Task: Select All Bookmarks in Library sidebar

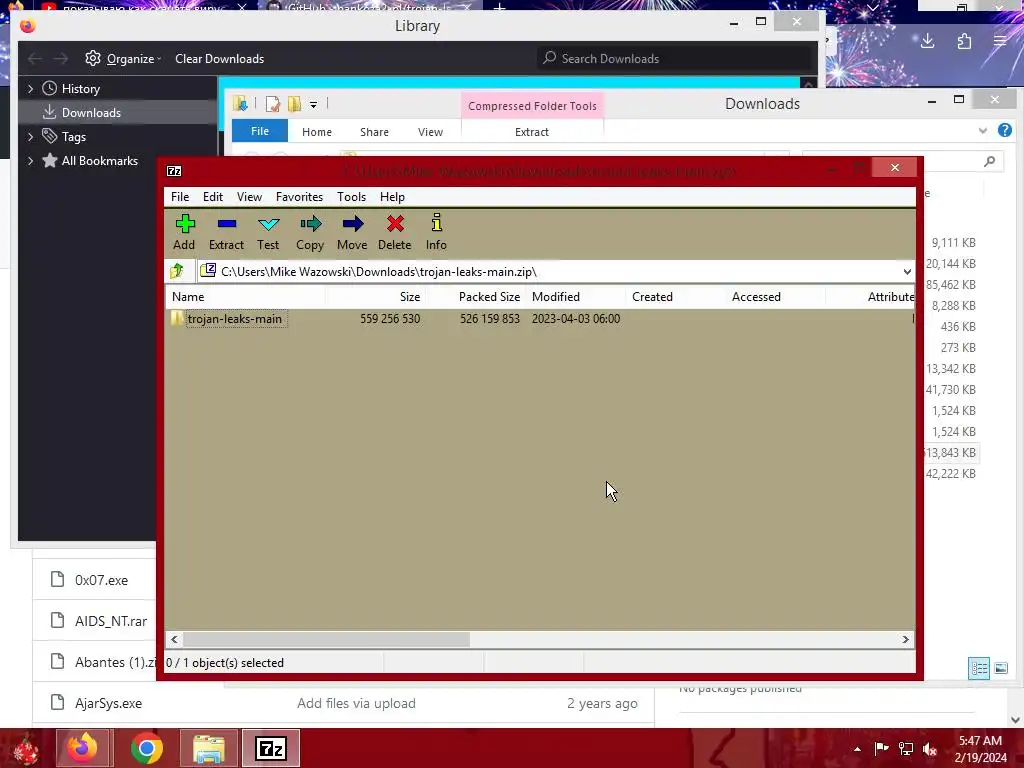Action: (99, 161)
